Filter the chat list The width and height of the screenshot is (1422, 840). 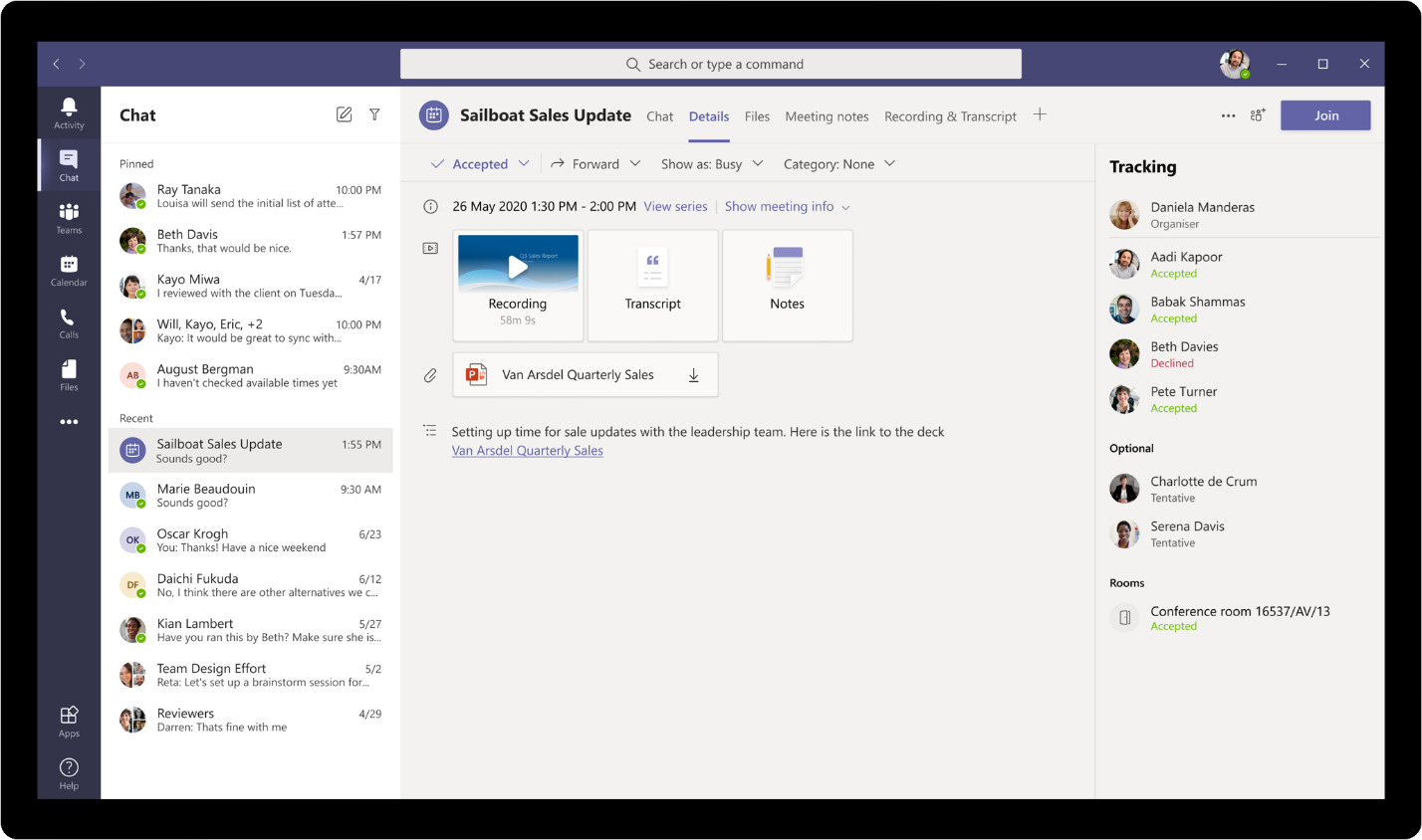pos(374,114)
